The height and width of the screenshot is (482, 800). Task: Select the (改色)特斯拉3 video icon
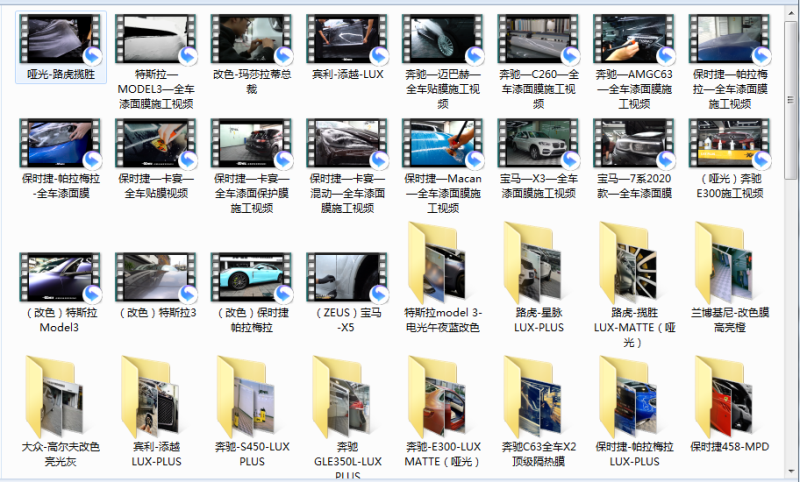pos(156,277)
